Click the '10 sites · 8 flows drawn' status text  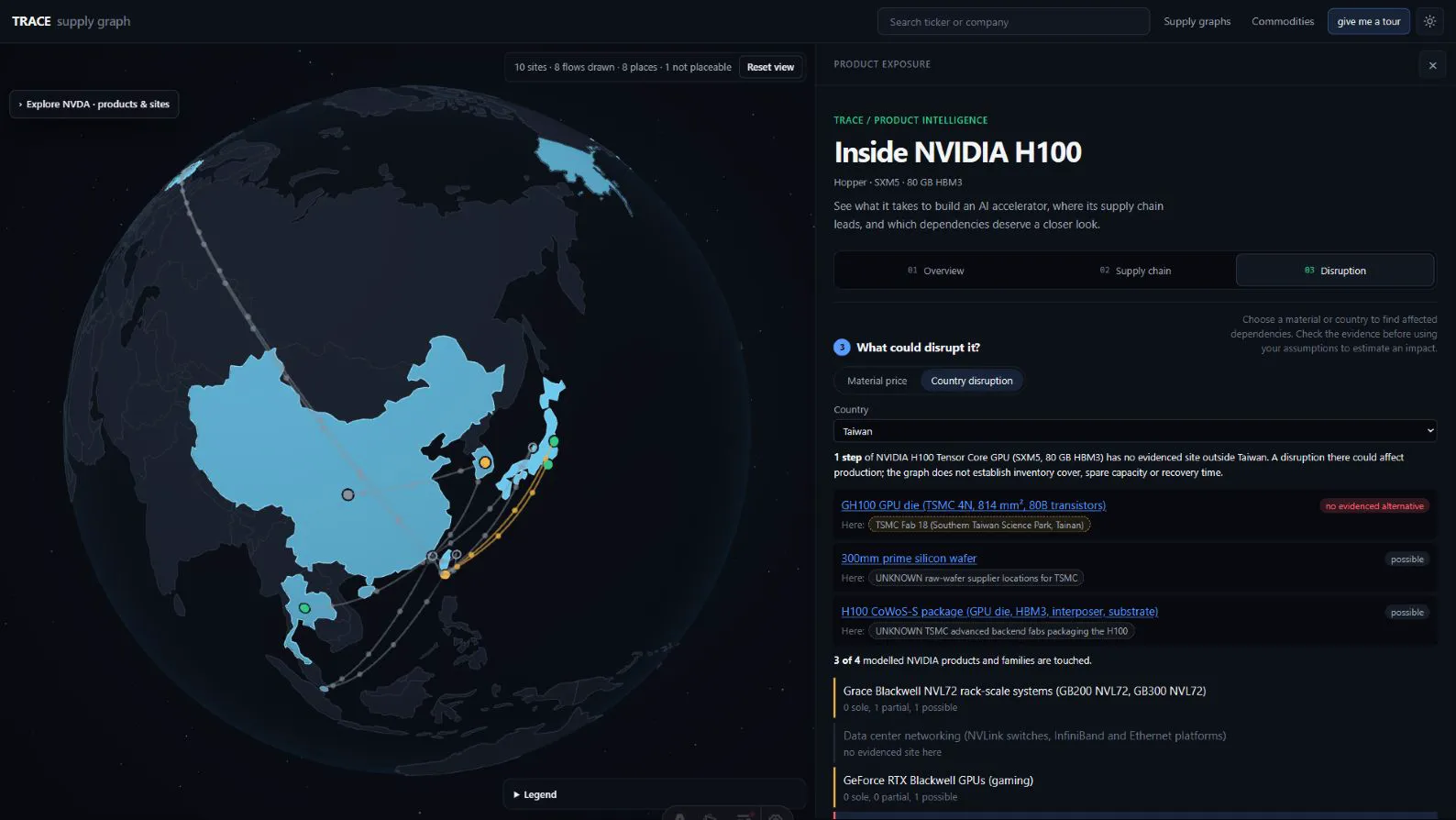click(x=623, y=67)
